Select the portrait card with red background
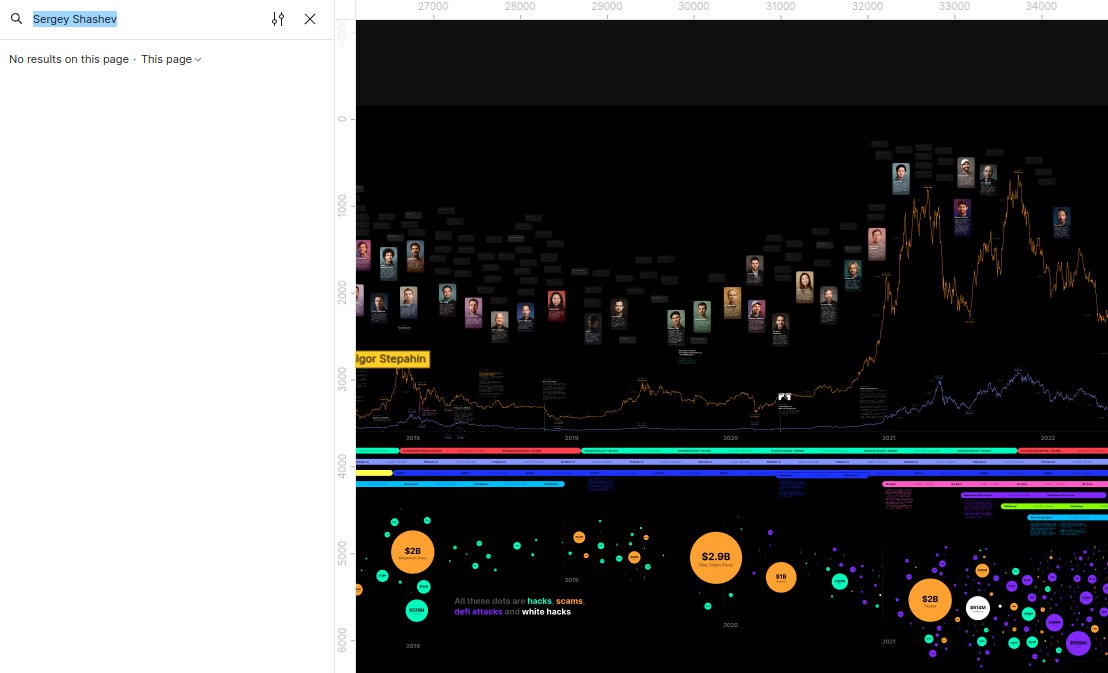 click(556, 305)
